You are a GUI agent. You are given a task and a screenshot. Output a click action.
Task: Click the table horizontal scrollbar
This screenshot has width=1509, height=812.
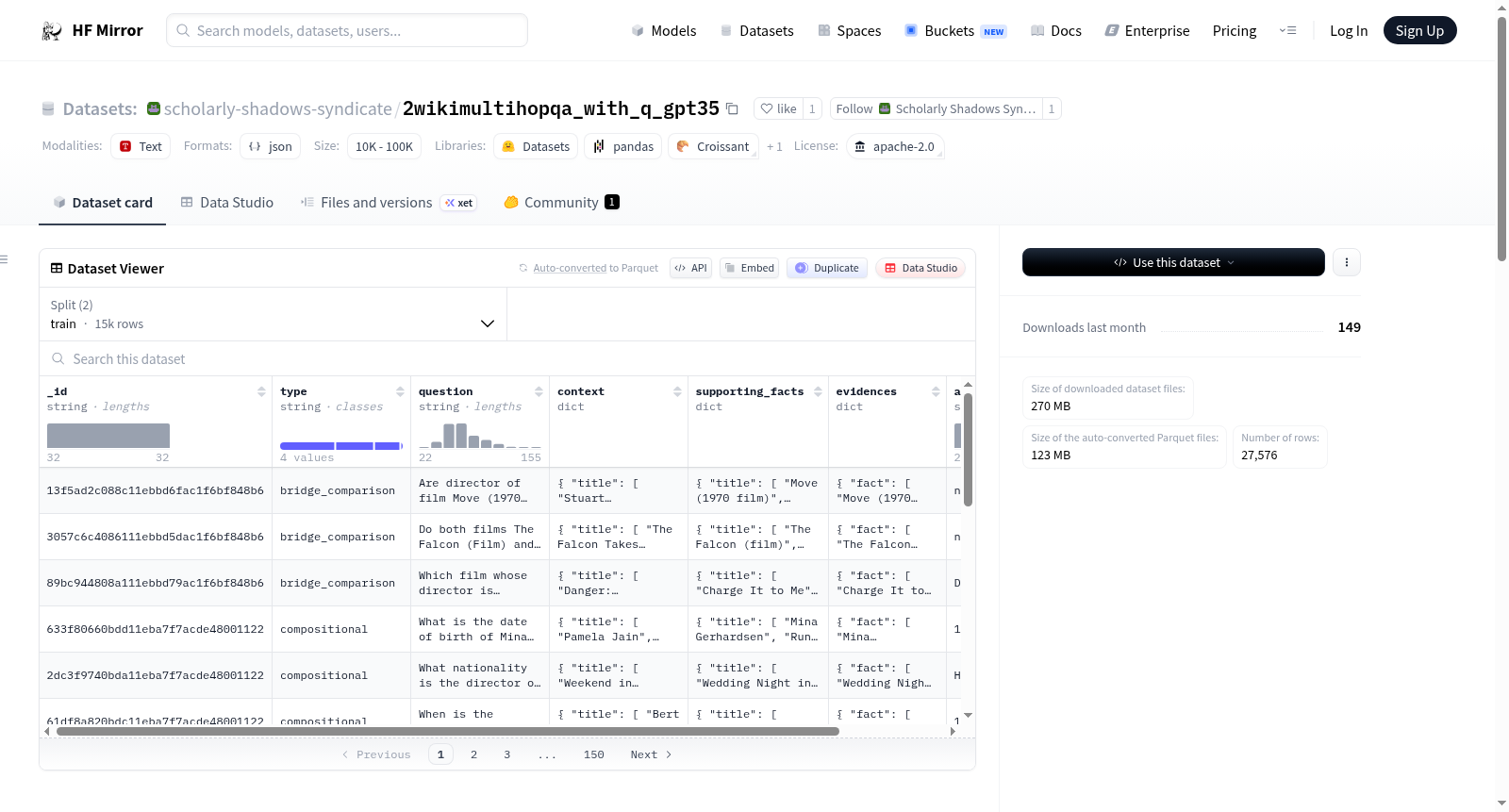click(x=448, y=731)
